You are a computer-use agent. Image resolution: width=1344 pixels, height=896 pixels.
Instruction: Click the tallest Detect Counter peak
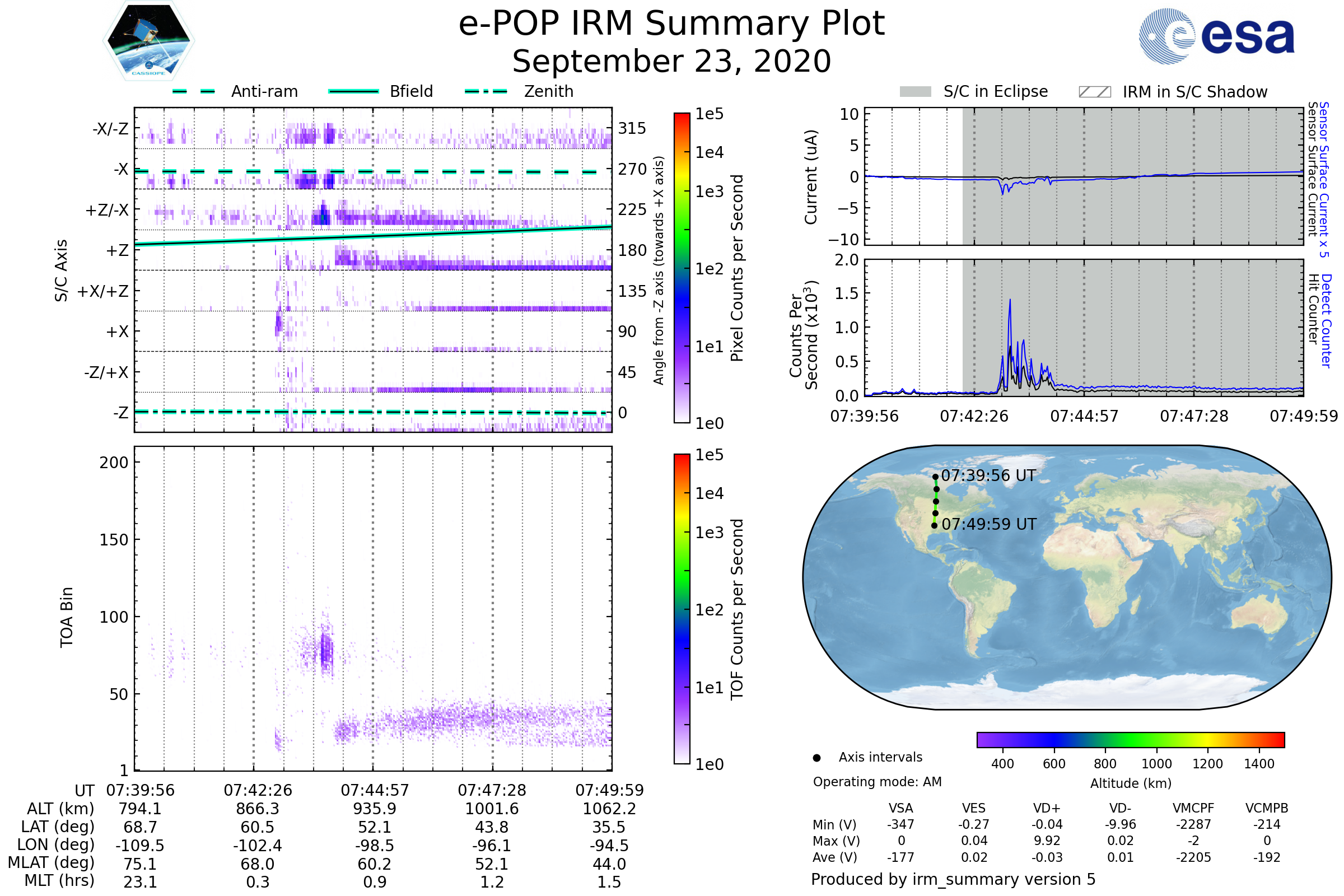pos(1010,301)
